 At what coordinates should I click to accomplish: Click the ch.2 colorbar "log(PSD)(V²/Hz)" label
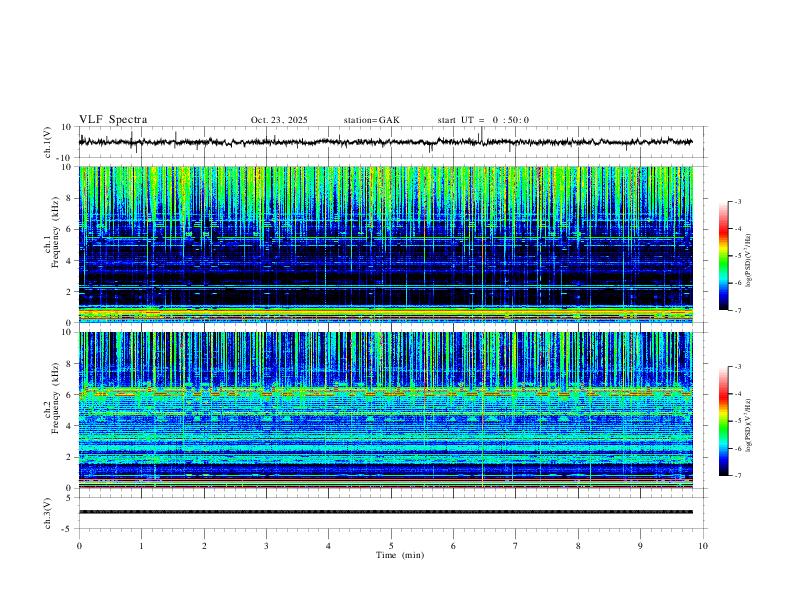(748, 425)
